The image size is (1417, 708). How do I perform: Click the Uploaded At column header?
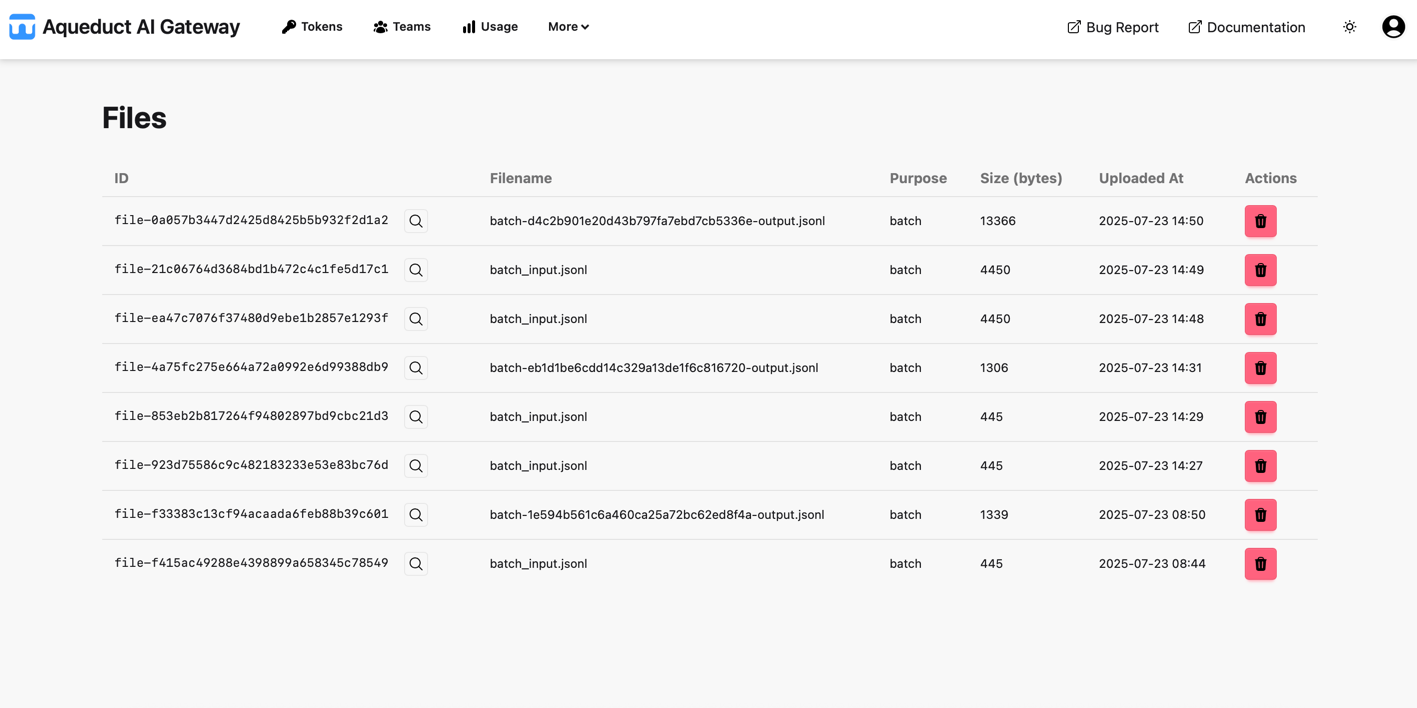coord(1141,178)
